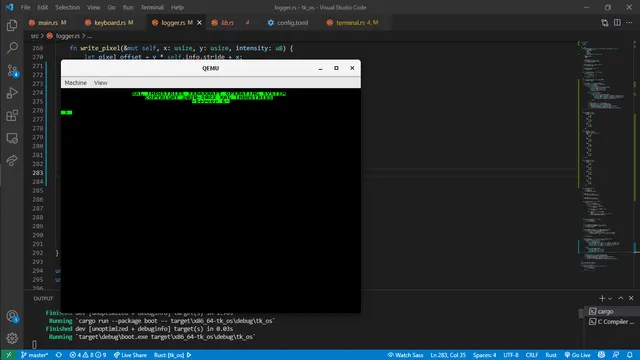Image resolution: width=640 pixels, height=360 pixels.
Task: Change CRLF end of line sequence
Action: [531, 355]
